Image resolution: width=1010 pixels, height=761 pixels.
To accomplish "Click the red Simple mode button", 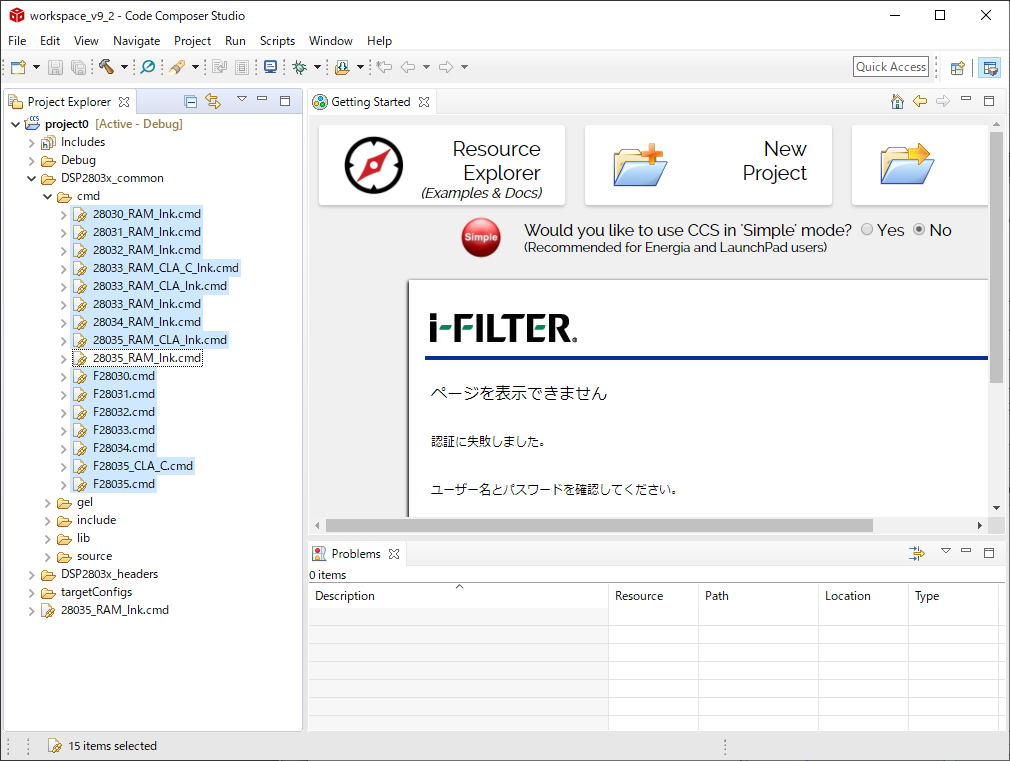I will [481, 237].
